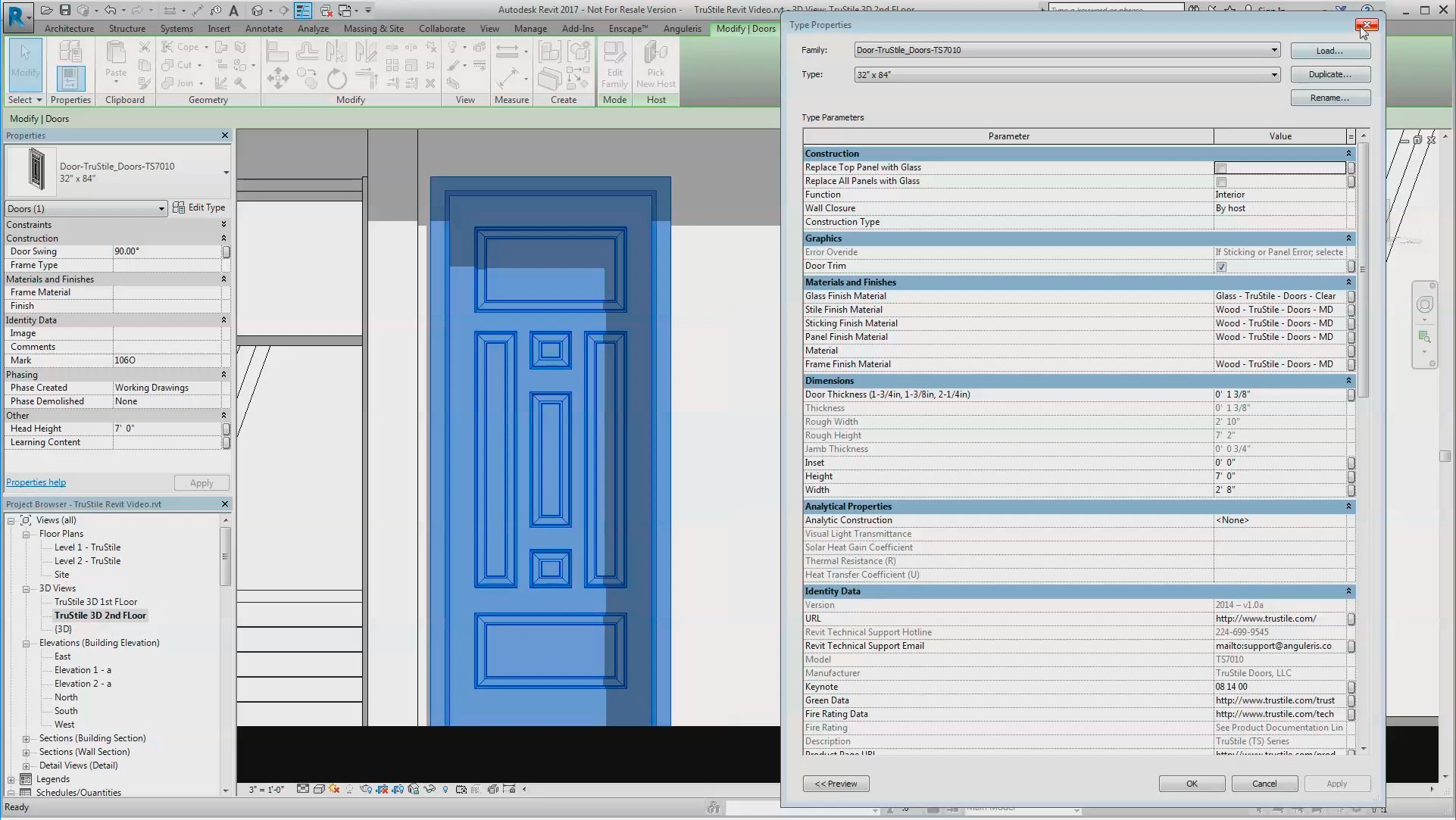
Task: Check Replace All Panels with Glass checkbox
Action: (1221, 182)
